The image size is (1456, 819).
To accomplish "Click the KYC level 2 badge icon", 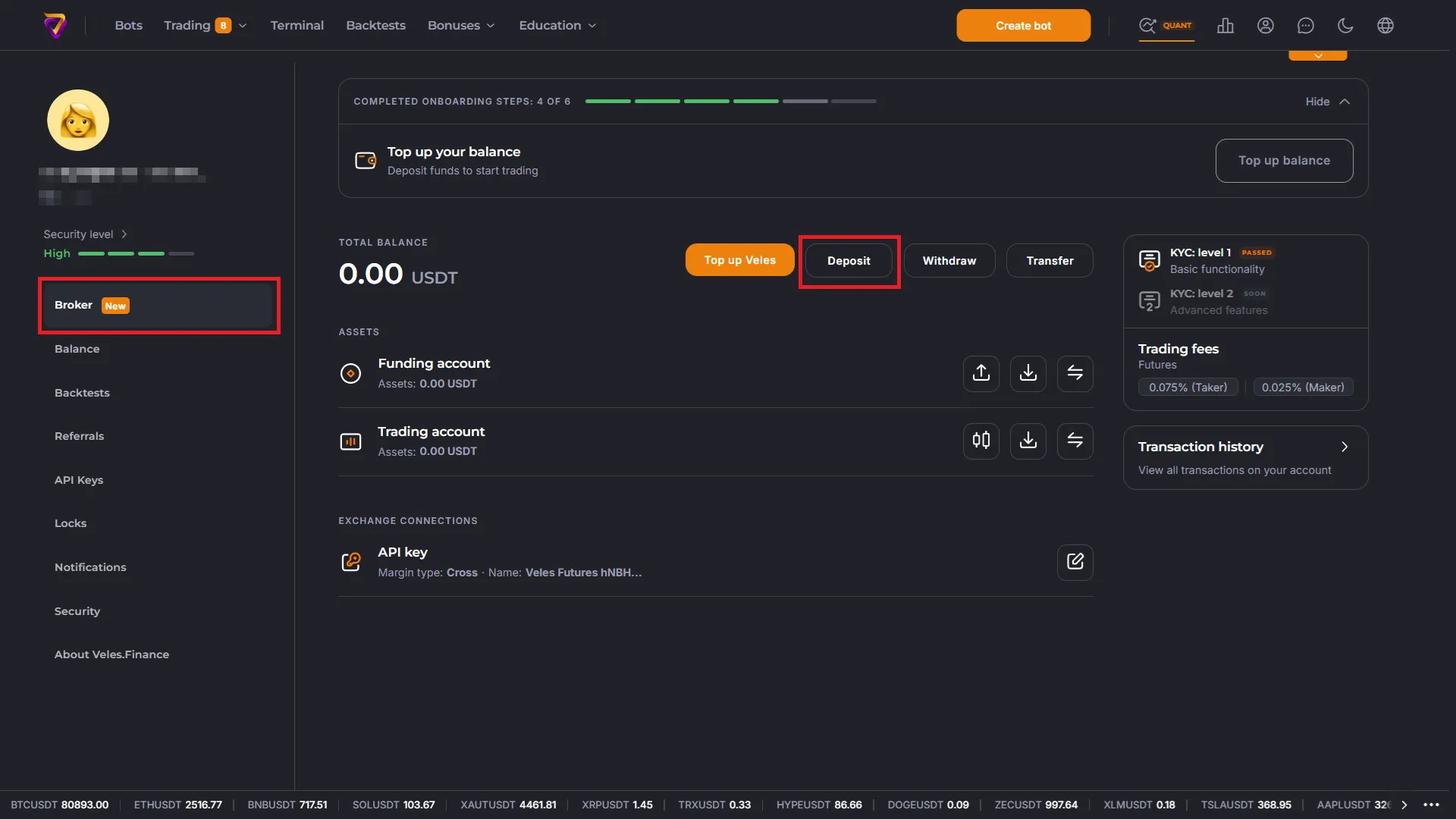I will 1150,302.
